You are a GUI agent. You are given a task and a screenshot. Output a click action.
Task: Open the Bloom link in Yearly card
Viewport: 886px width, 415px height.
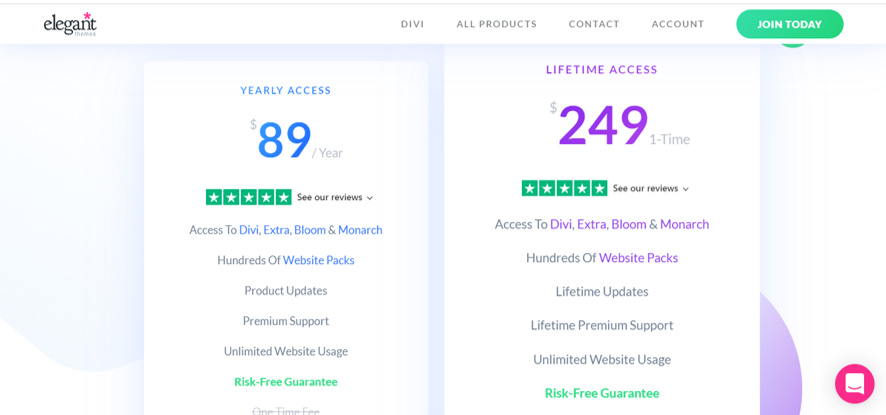310,230
